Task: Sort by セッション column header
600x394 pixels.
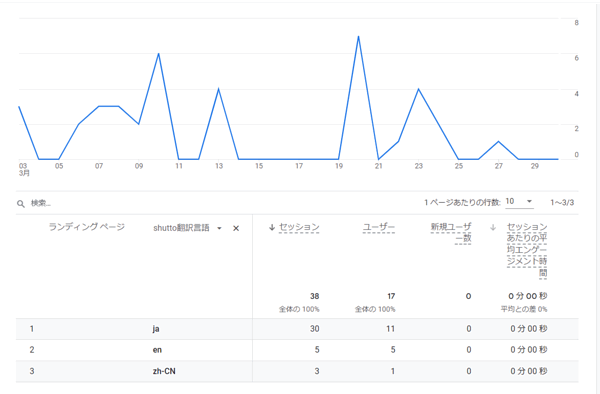Action: pyautogui.click(x=299, y=227)
